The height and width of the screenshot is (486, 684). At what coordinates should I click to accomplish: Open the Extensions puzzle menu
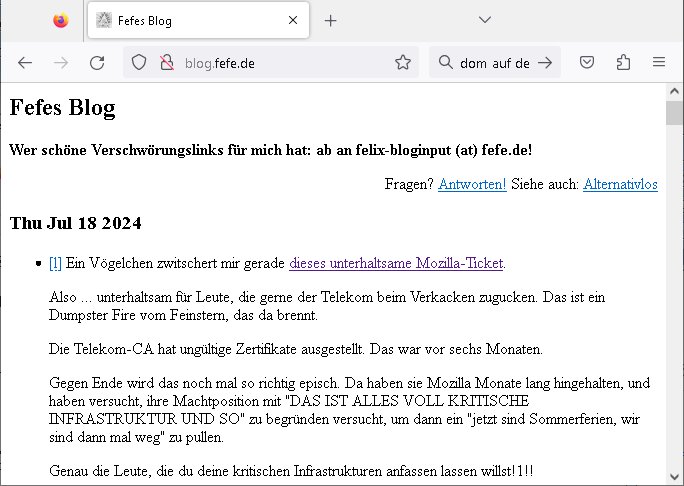point(623,62)
